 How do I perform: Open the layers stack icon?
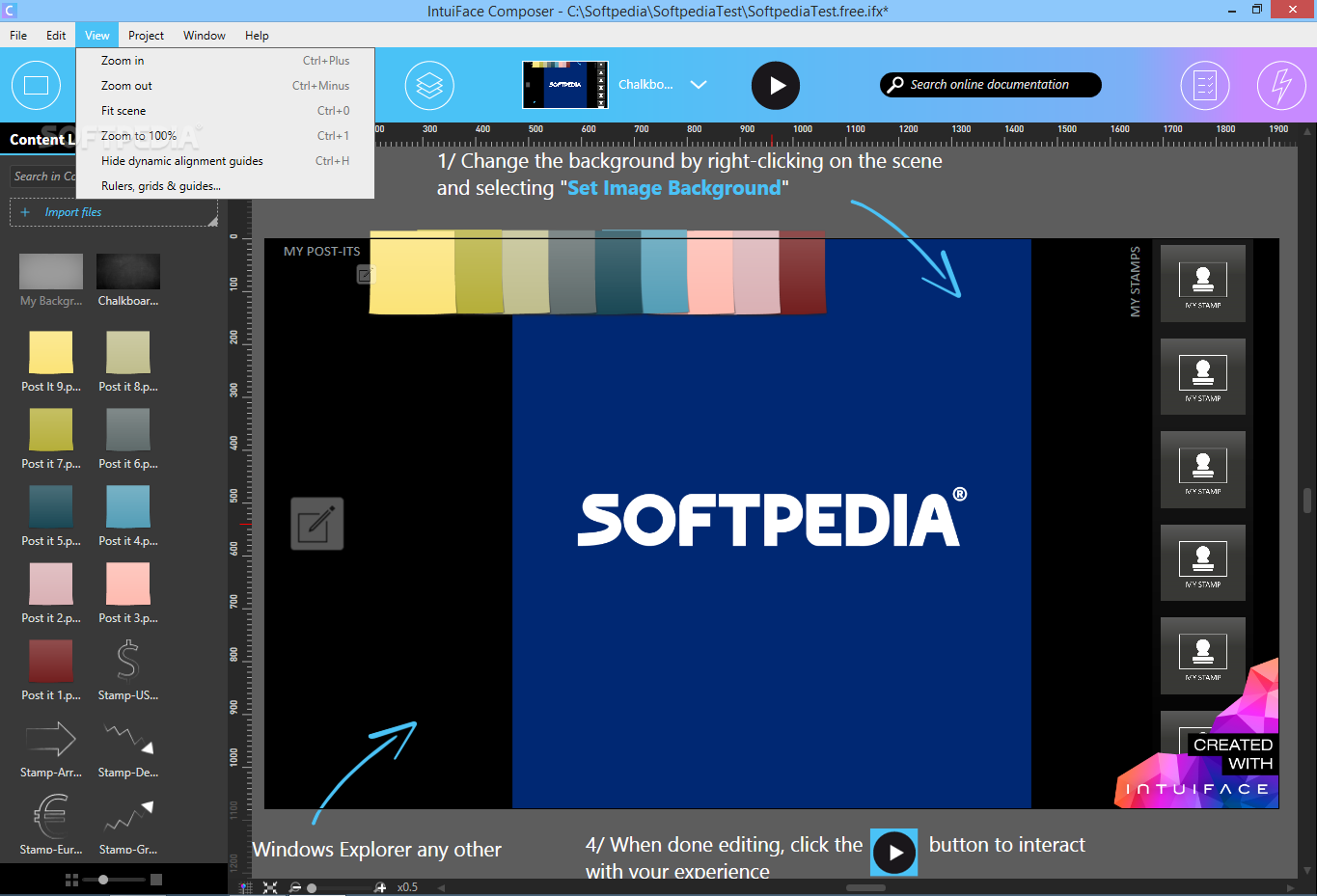429,85
